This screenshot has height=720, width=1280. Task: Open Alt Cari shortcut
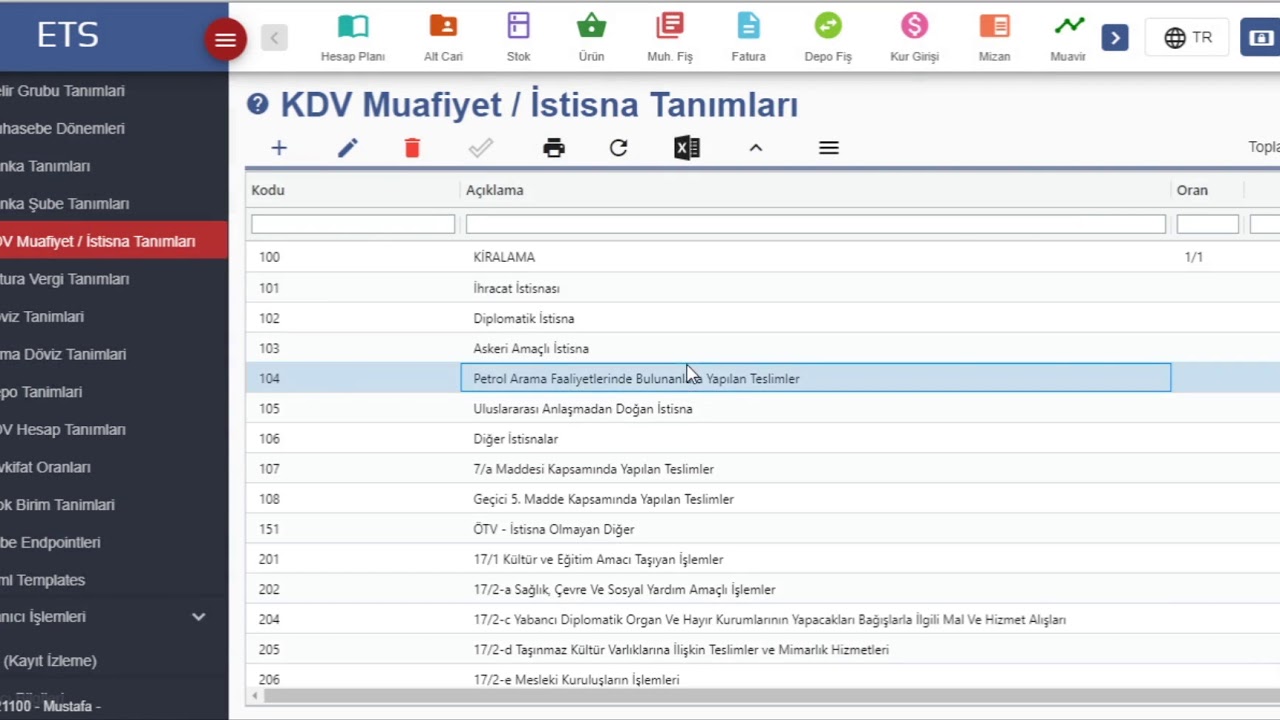[x=443, y=38]
